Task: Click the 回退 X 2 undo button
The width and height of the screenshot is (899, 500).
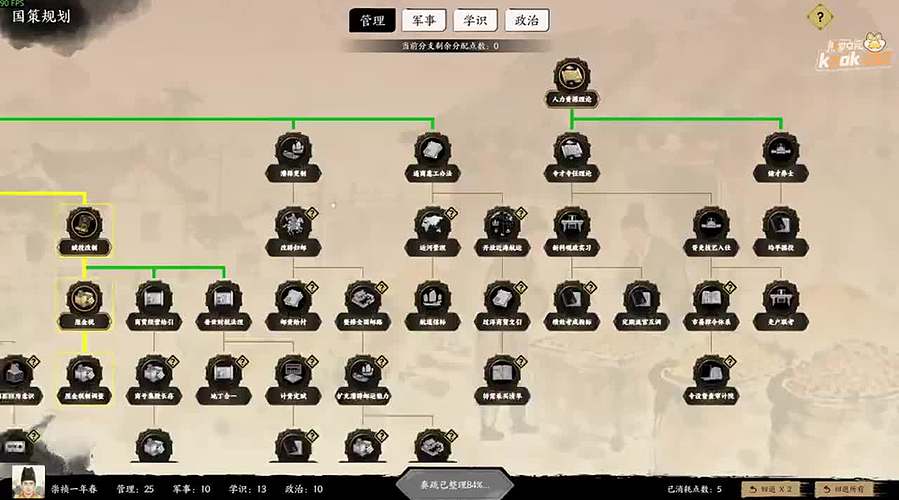Action: pyautogui.click(x=771, y=489)
